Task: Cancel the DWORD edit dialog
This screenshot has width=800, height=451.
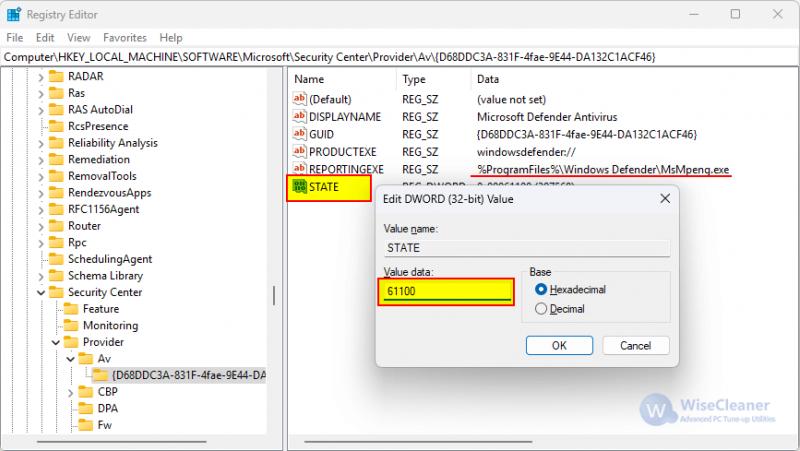Action: tap(635, 345)
